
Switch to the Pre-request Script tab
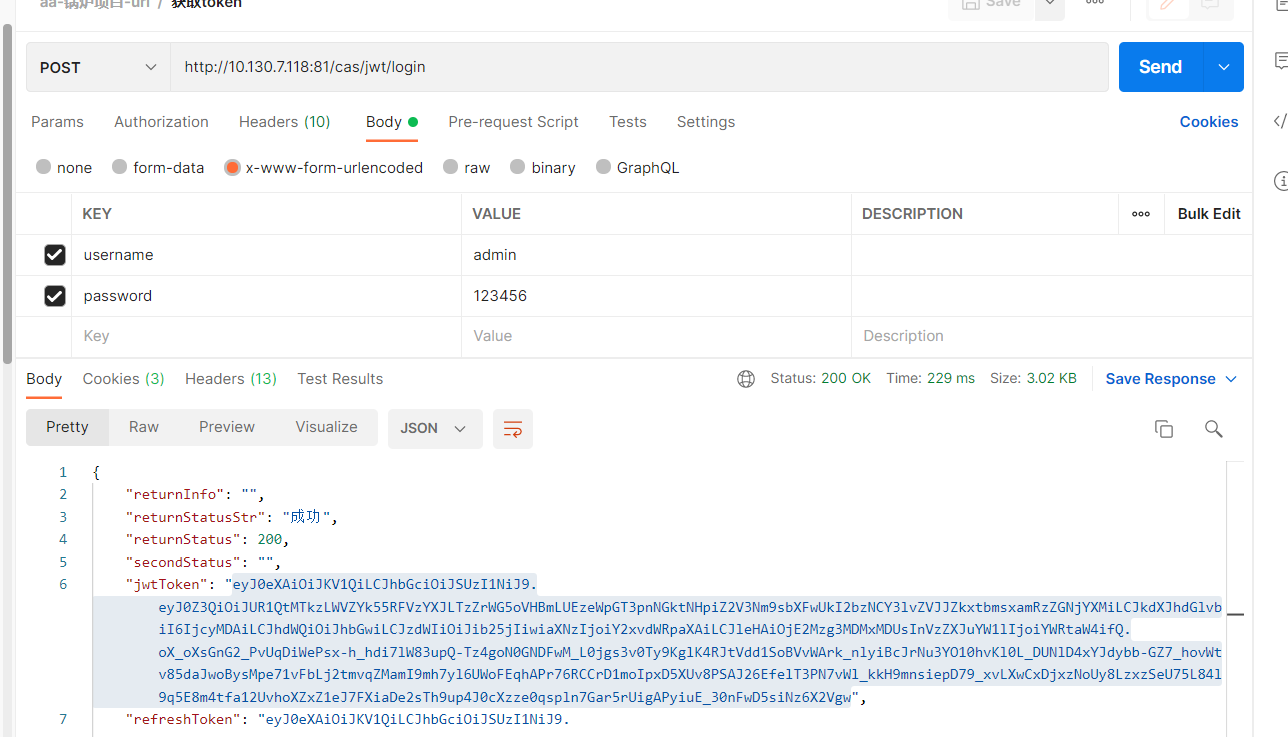(x=513, y=121)
